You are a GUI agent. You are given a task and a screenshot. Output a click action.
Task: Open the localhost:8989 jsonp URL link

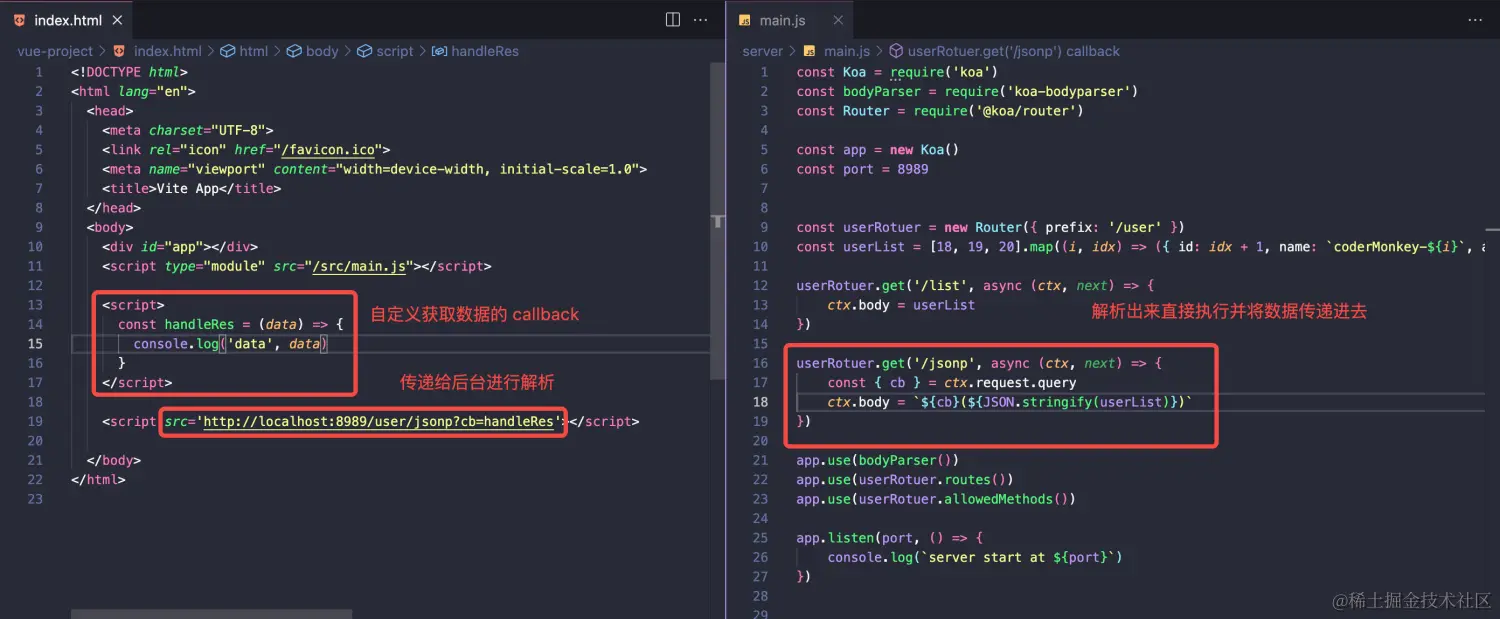379,421
